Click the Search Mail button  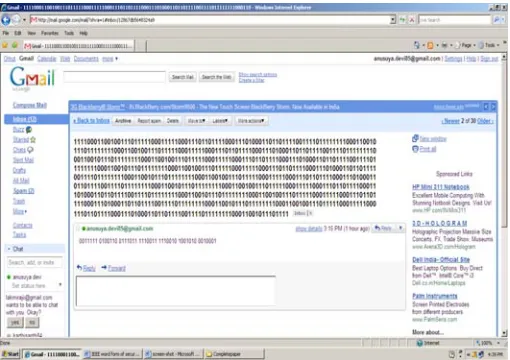tap(182, 77)
